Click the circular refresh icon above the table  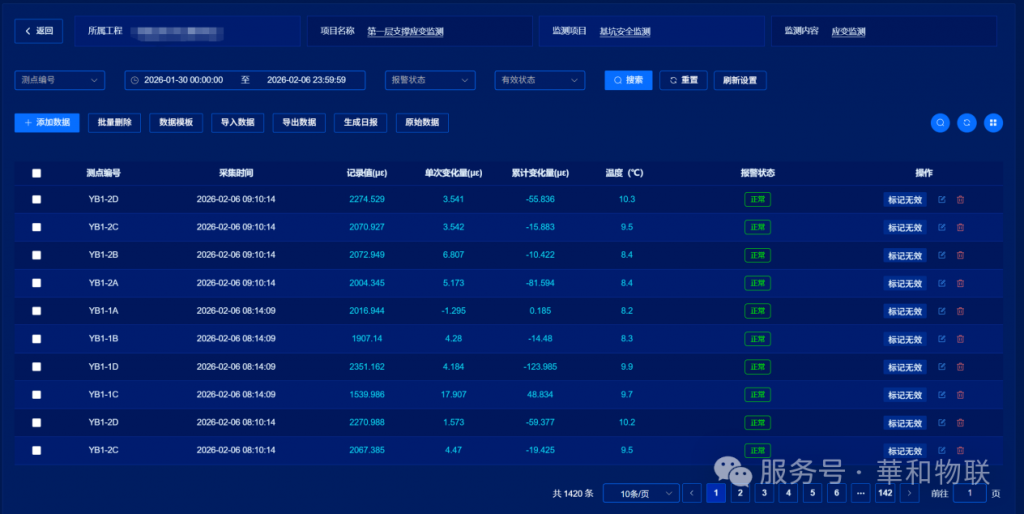coord(967,122)
